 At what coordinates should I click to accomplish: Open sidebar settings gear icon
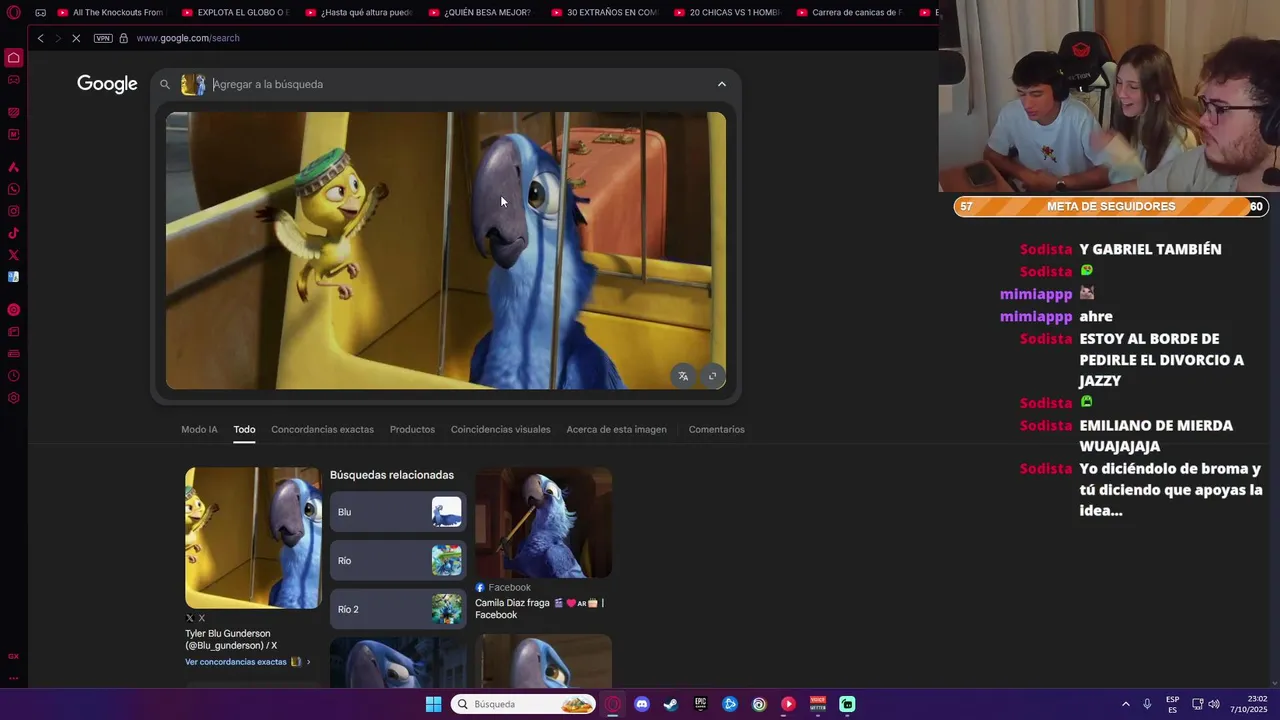(x=14, y=398)
